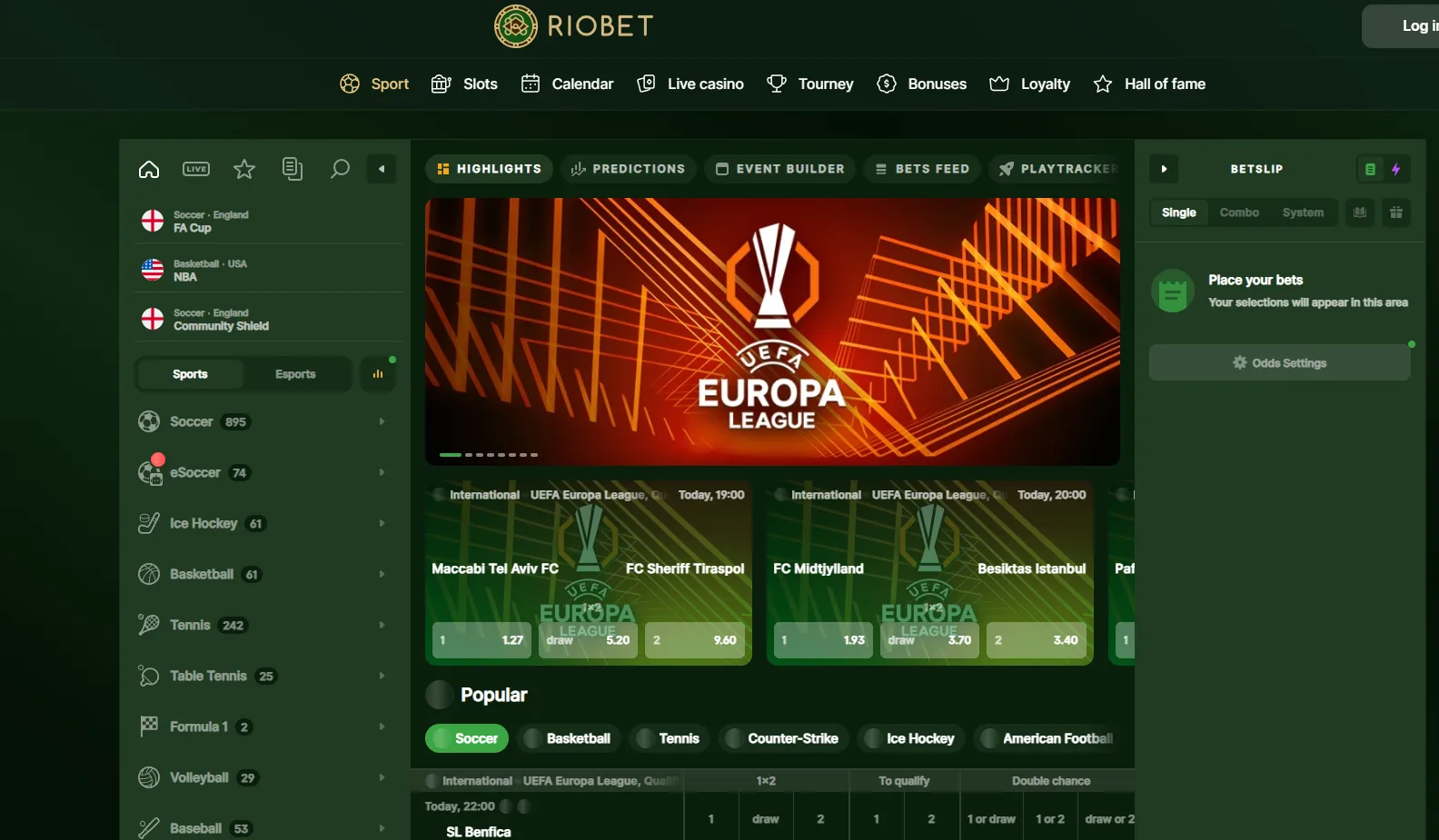Filter popular by Counter-Strike

point(784,738)
